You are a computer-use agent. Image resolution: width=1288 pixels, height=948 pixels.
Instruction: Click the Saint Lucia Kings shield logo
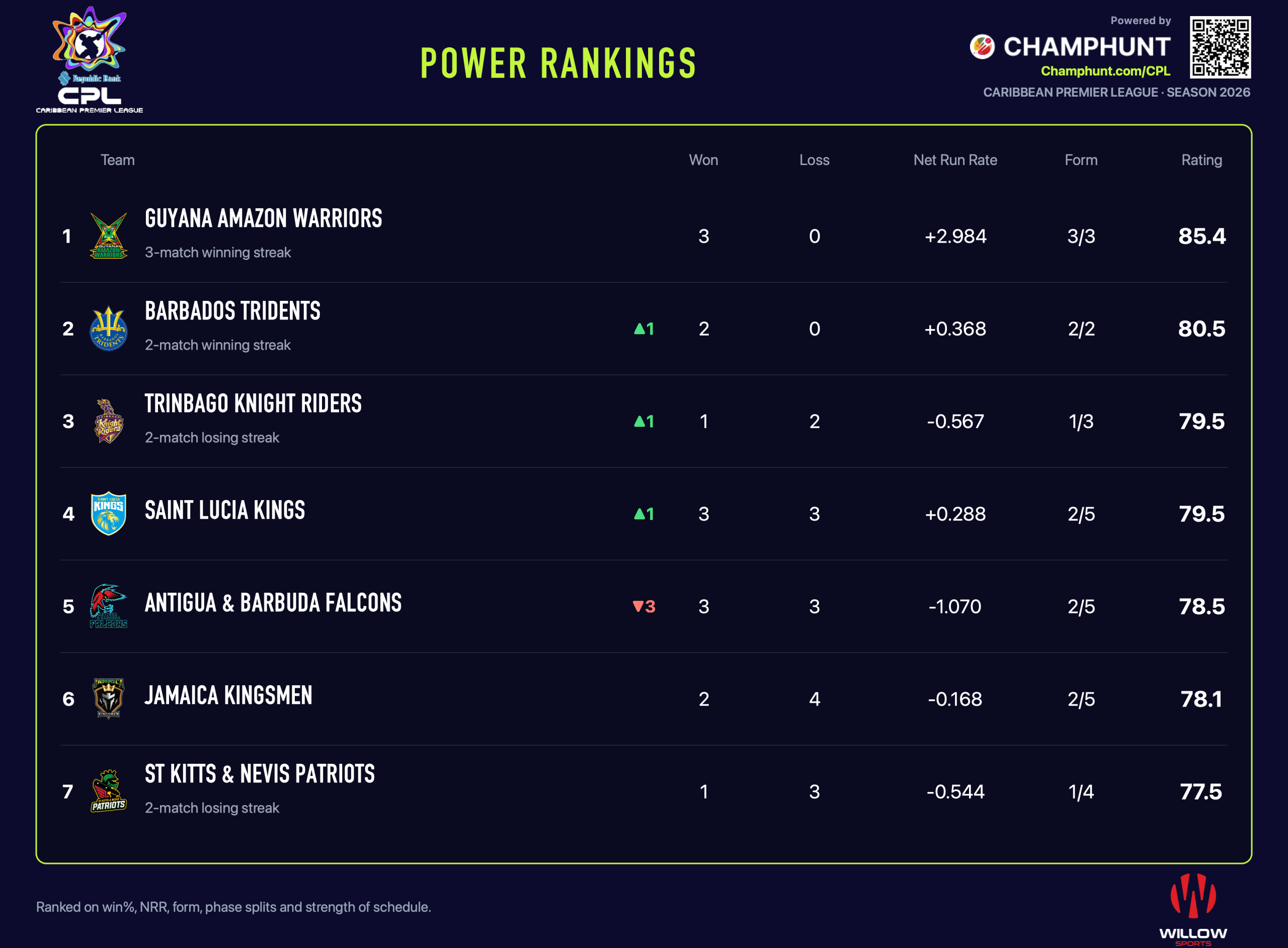(109, 514)
